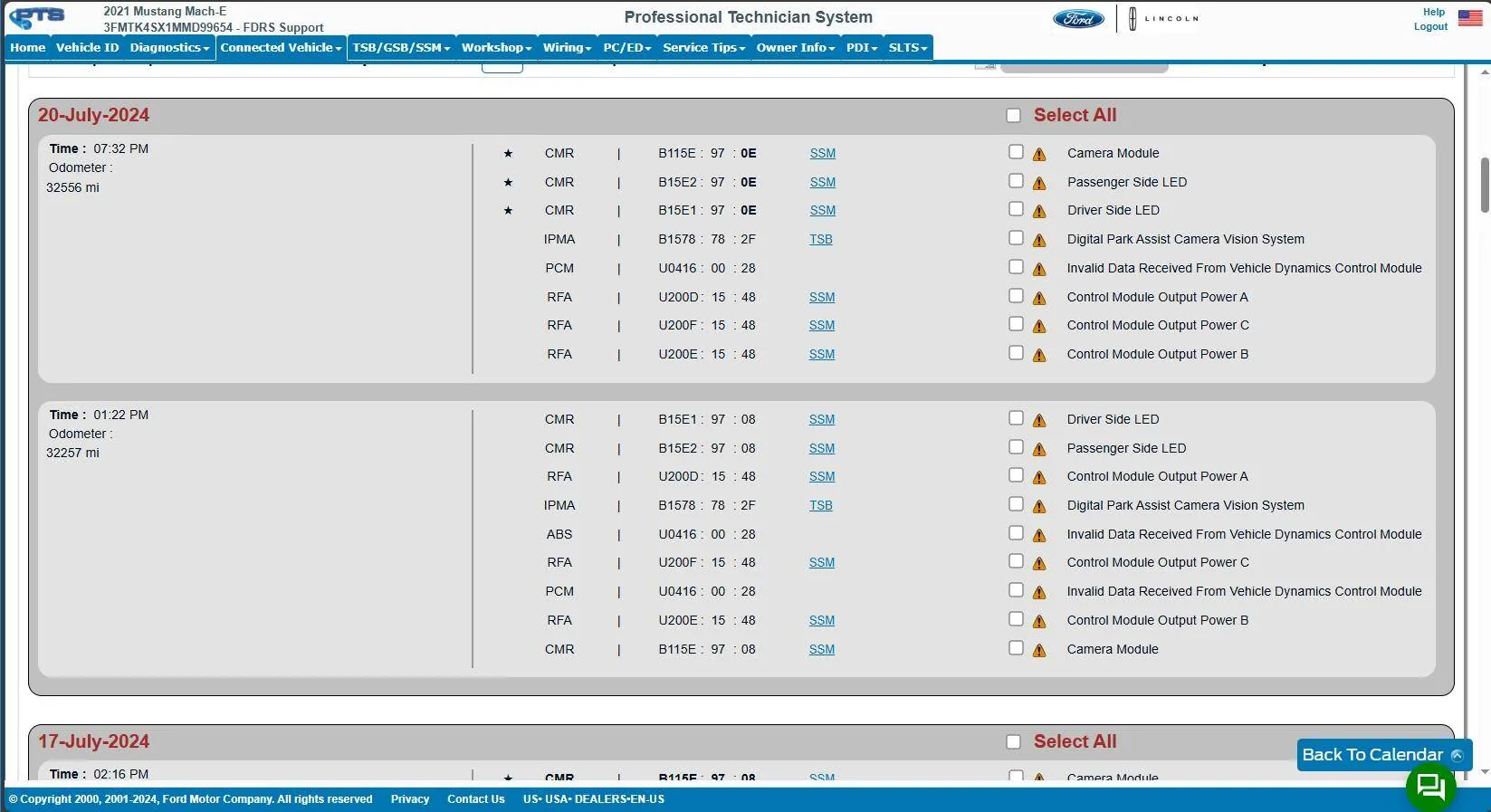The height and width of the screenshot is (812, 1491).
Task: Click the odometer value 32556 mi
Action: point(72,187)
